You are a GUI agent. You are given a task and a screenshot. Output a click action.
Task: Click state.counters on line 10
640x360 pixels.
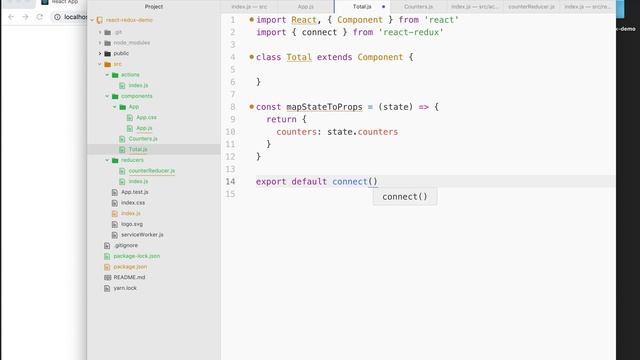click(362, 132)
